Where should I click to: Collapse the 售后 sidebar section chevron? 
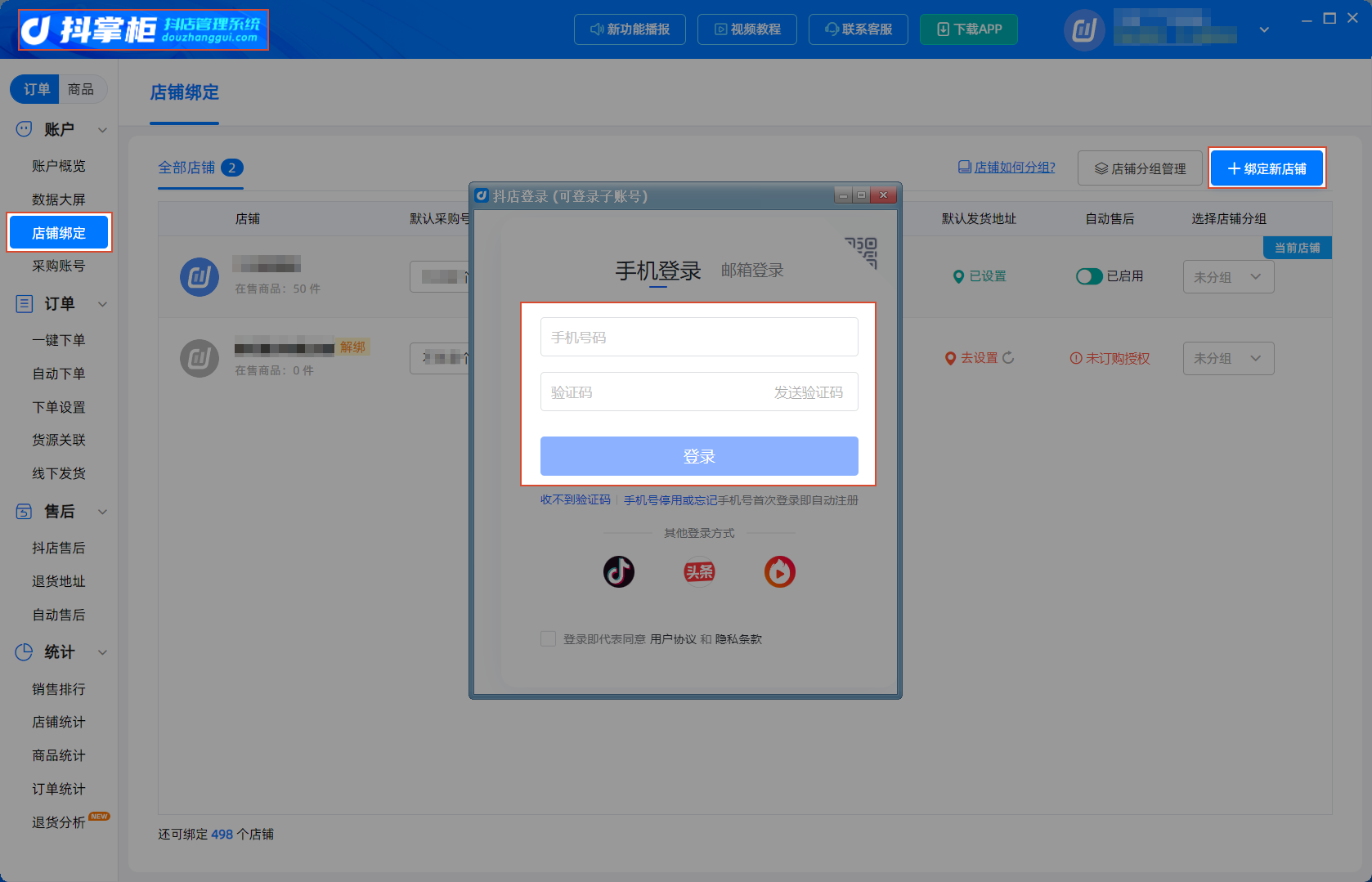pos(103,512)
